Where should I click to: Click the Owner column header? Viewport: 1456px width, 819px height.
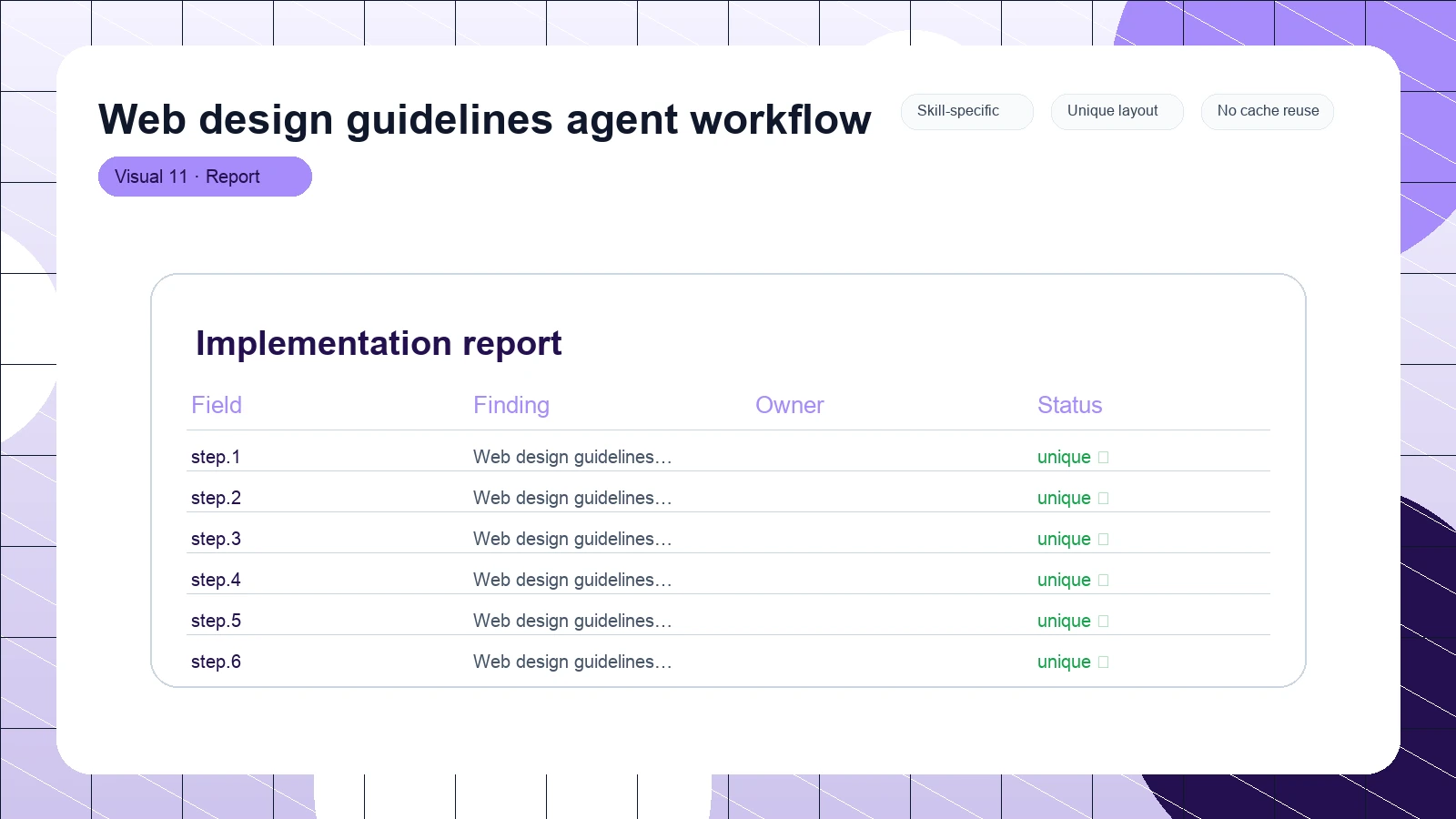[x=790, y=405]
